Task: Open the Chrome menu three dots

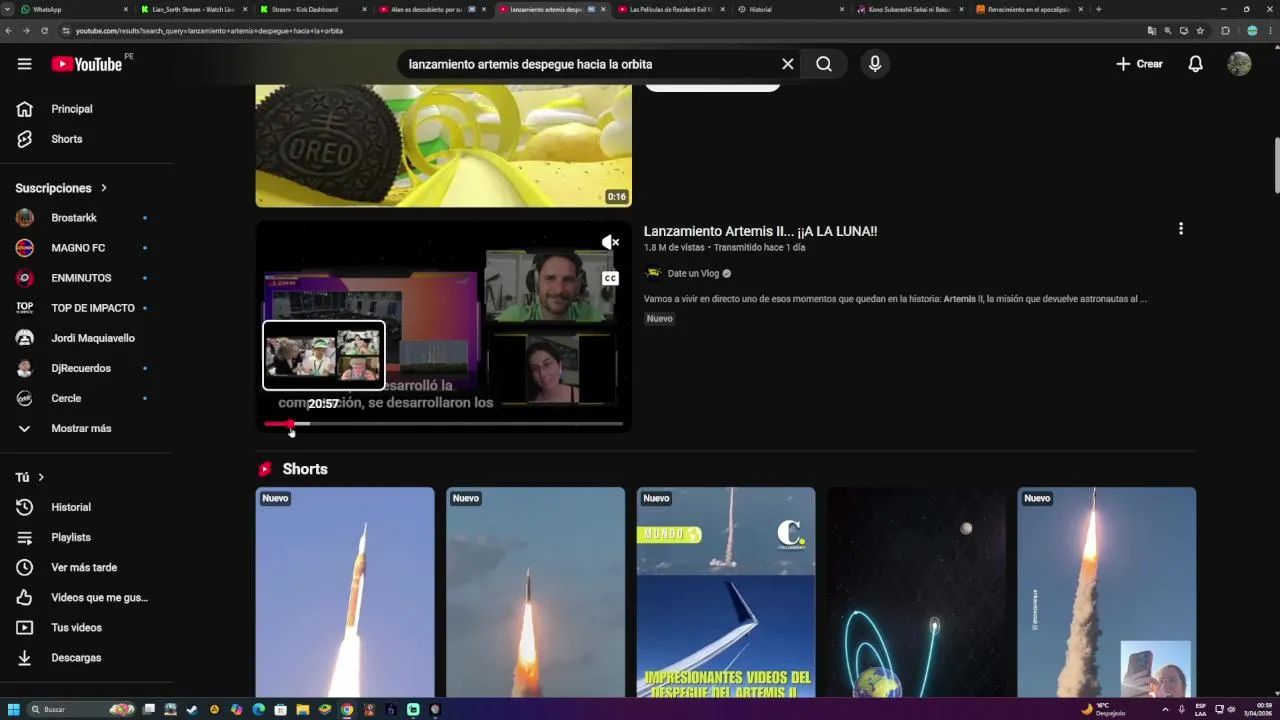Action: (x=1270, y=31)
